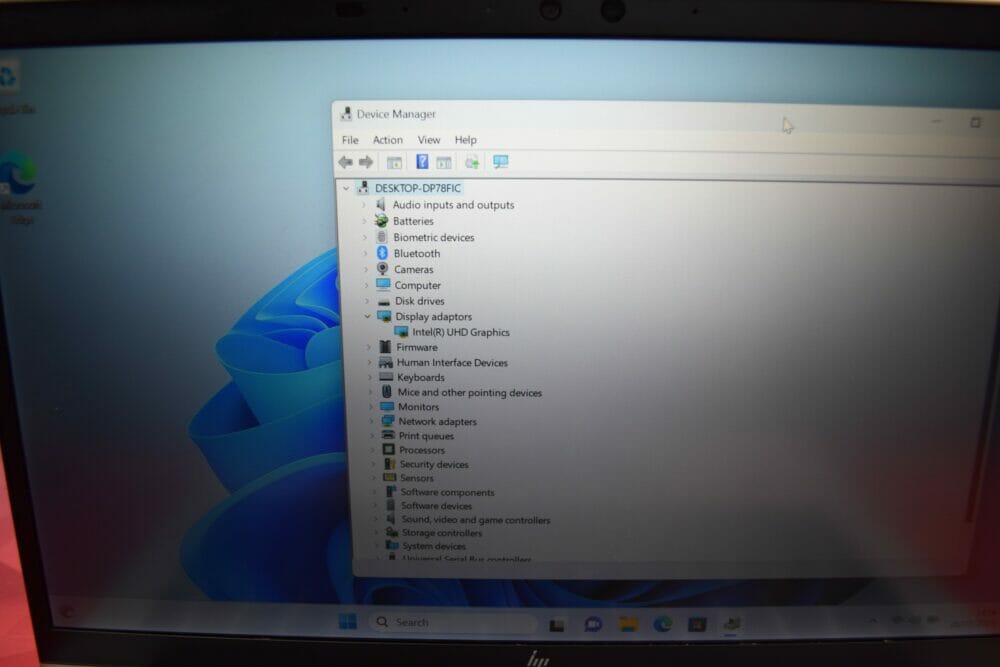Image resolution: width=1000 pixels, height=667 pixels.
Task: Toggle the action pane toolbar icon
Action: pyautogui.click(x=444, y=163)
